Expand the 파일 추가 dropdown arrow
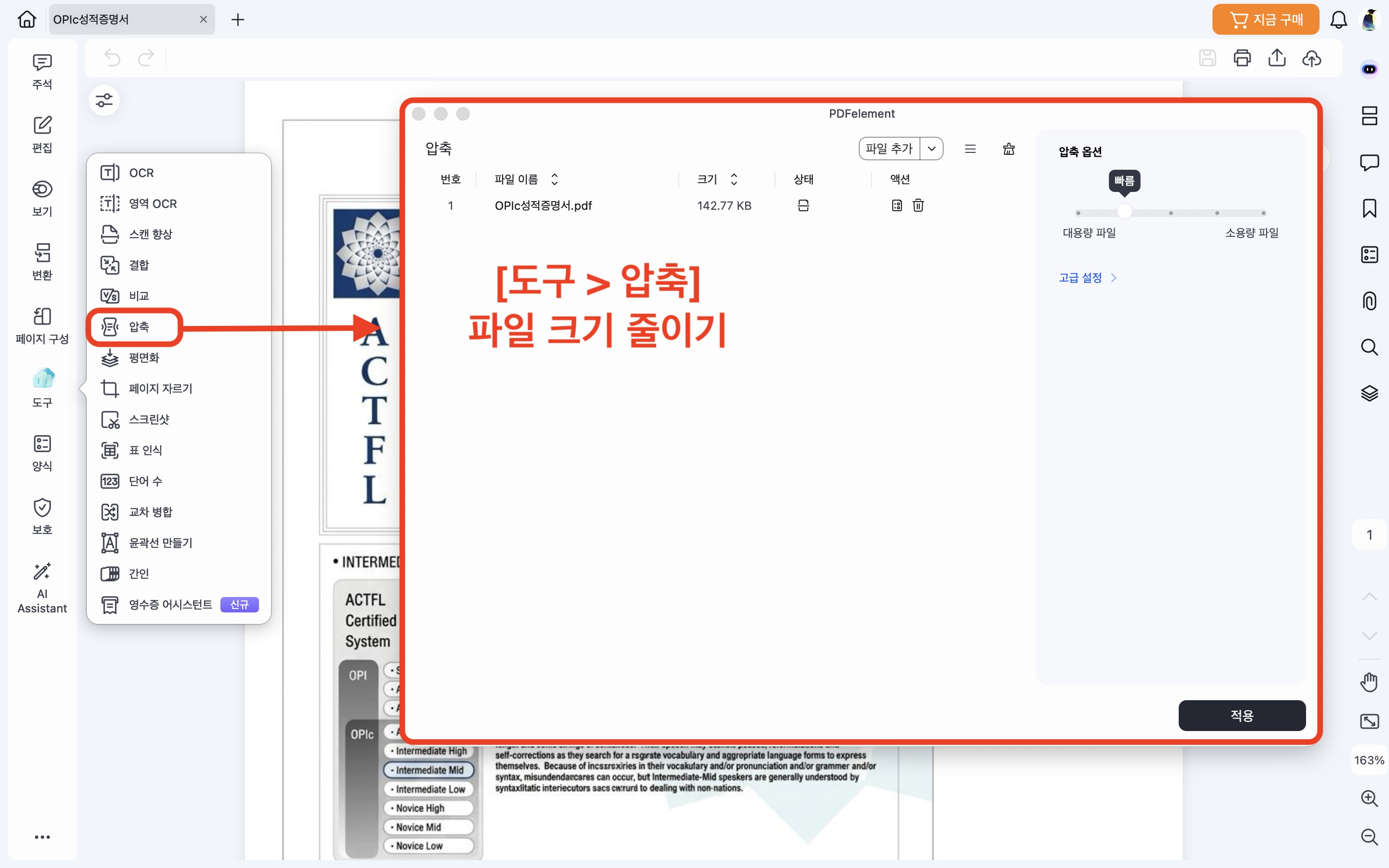The width and height of the screenshot is (1389, 868). (932, 149)
